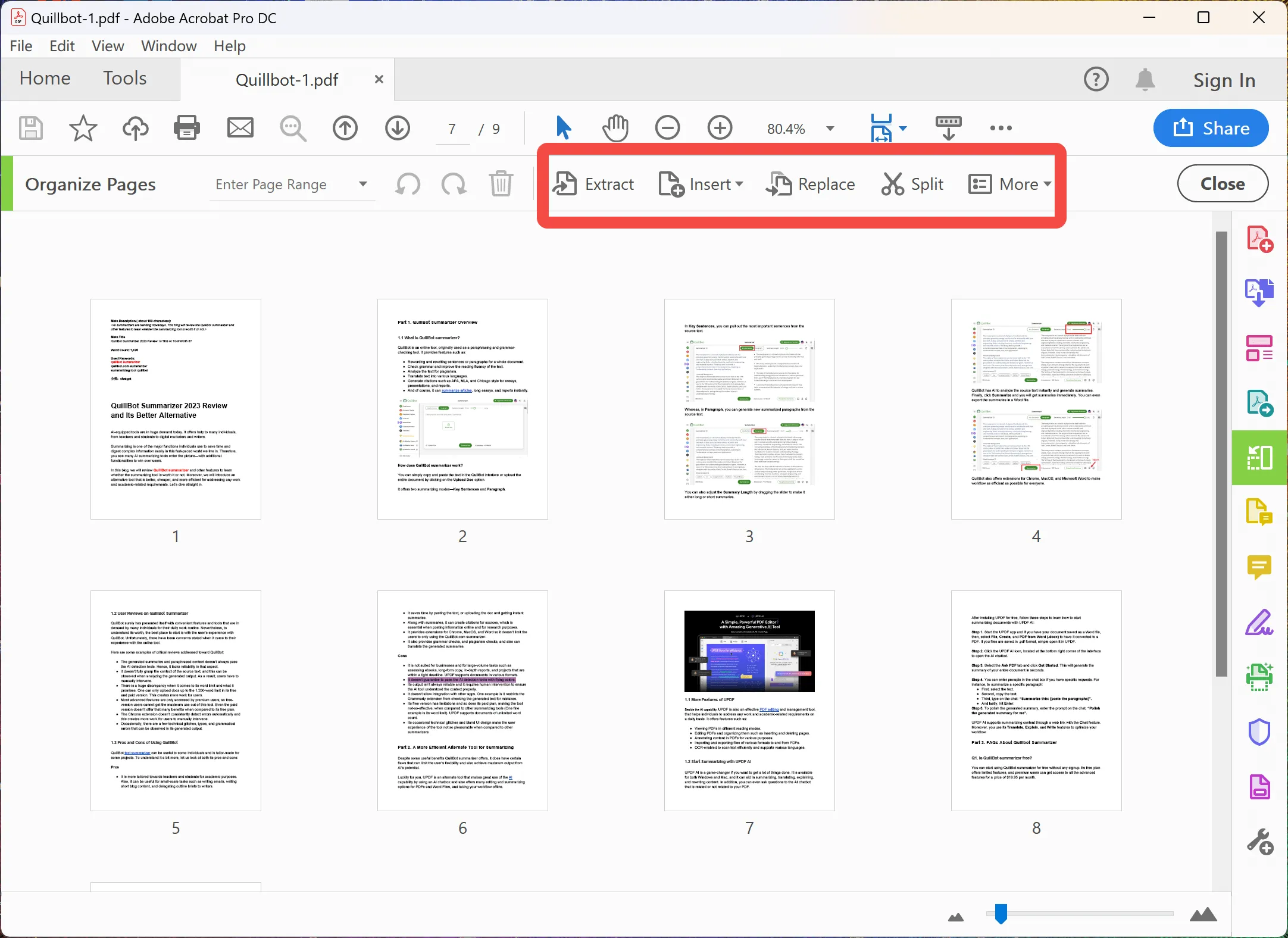Click the delete pages trash icon
The width and height of the screenshot is (1288, 938).
[501, 184]
